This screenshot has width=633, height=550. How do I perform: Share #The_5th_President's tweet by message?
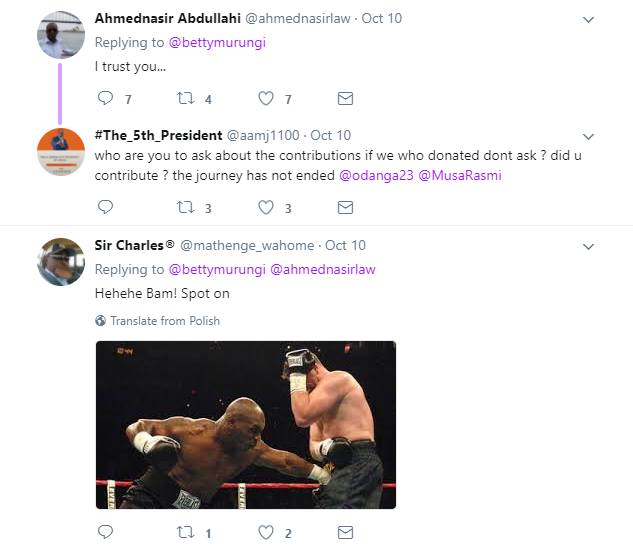[345, 208]
